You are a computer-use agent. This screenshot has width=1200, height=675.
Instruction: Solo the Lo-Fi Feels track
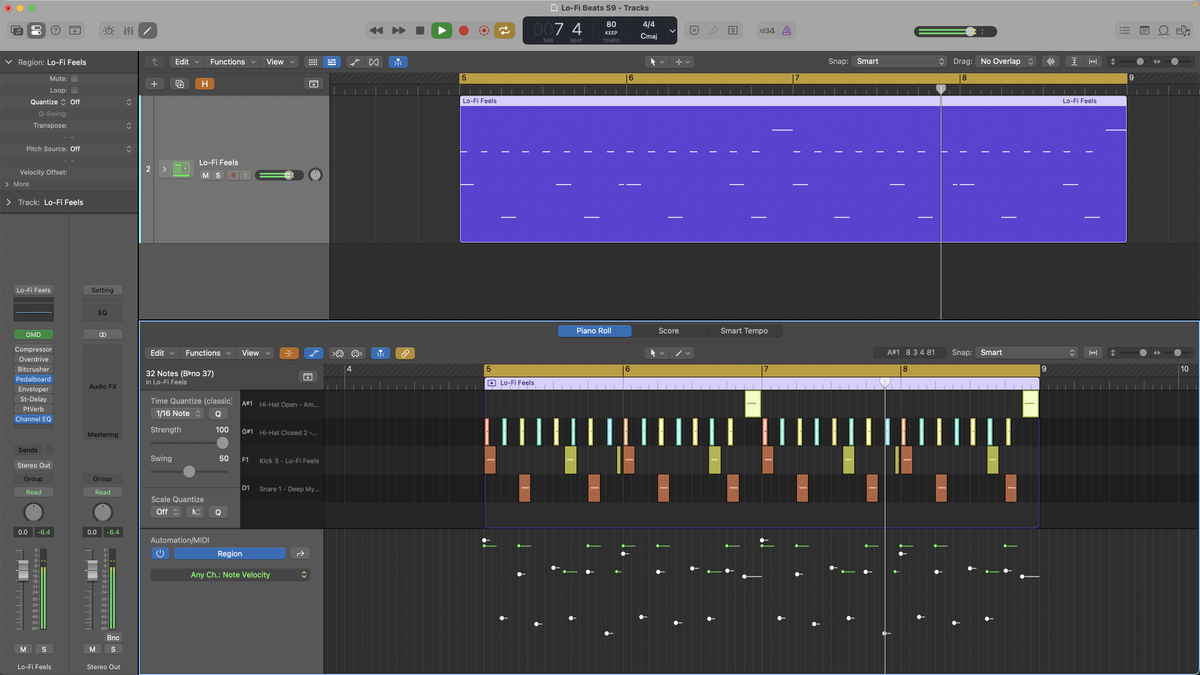[218, 175]
